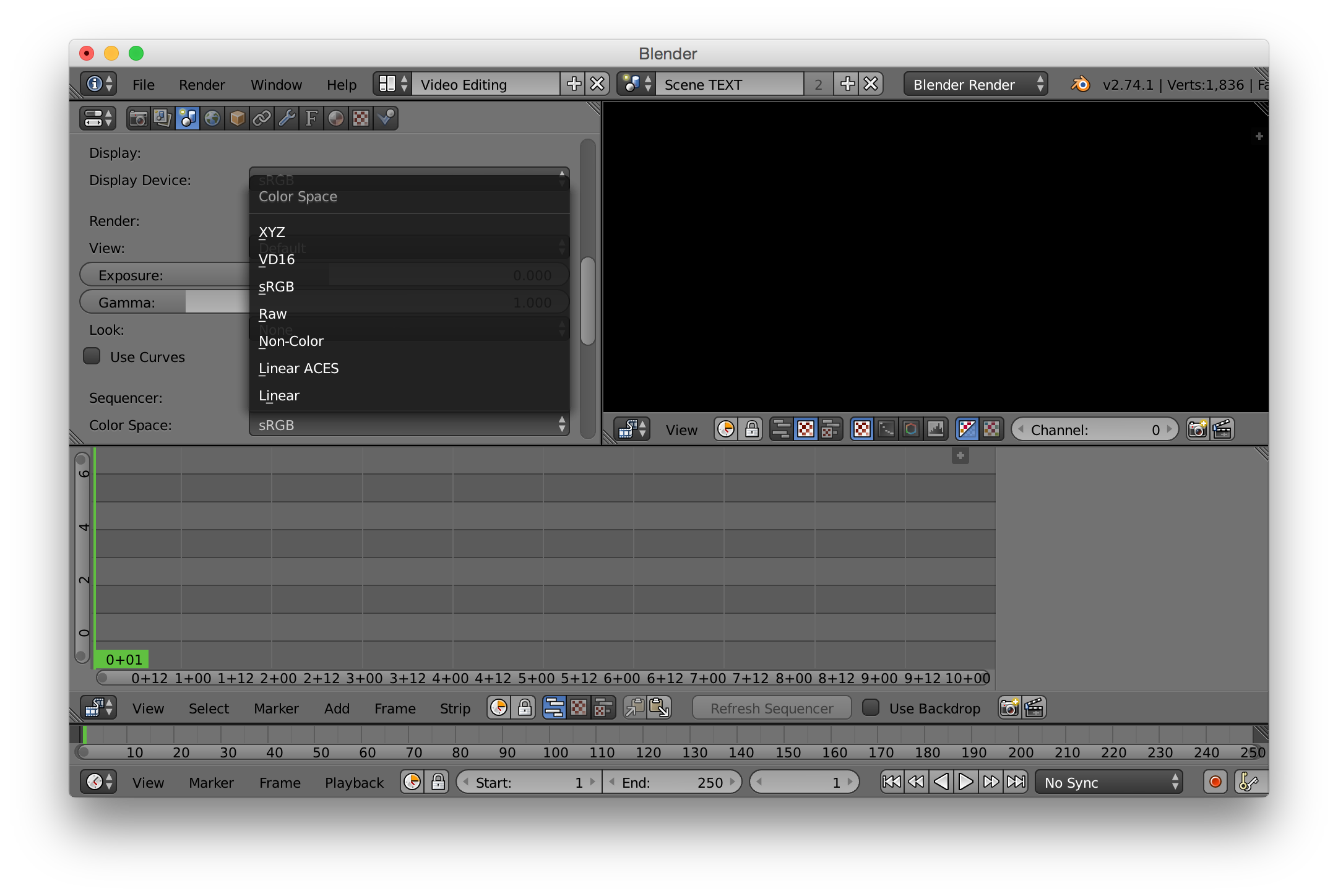Click the Blender logo icon in the header
The height and width of the screenshot is (896, 1338).
1081,84
